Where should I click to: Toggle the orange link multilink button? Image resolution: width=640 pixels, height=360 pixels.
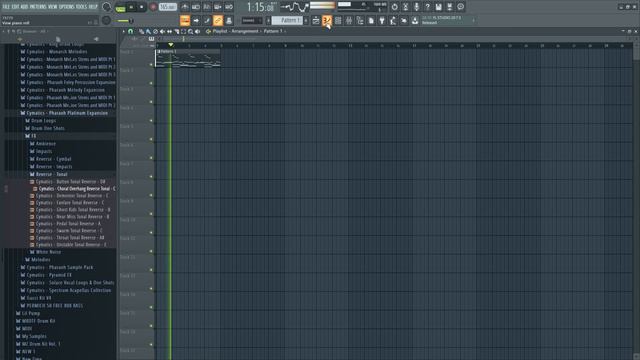(x=218, y=20)
